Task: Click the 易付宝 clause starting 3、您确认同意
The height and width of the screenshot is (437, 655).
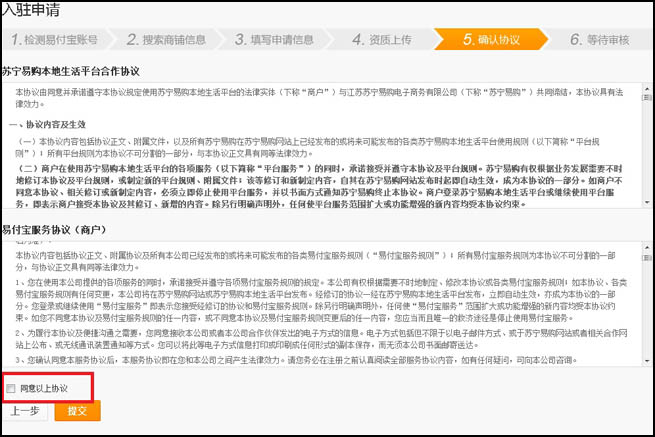Action: click(296, 360)
